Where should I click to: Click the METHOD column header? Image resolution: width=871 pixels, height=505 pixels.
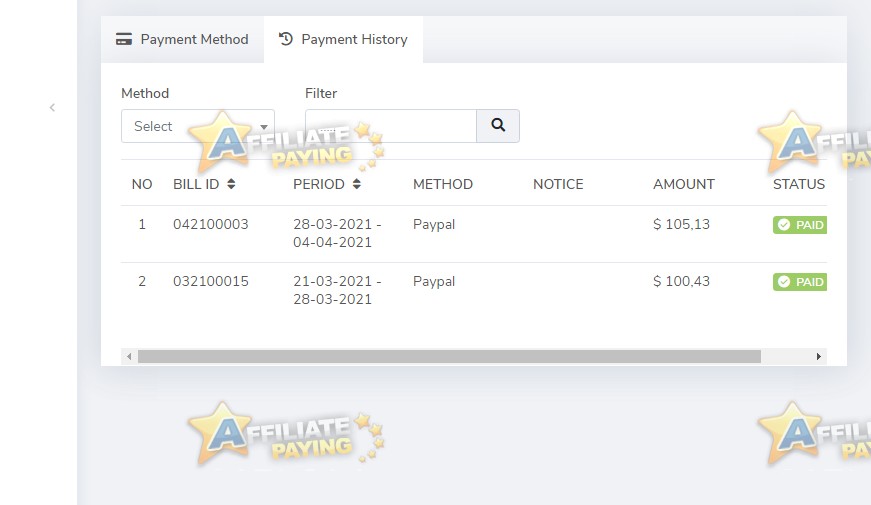tap(443, 184)
